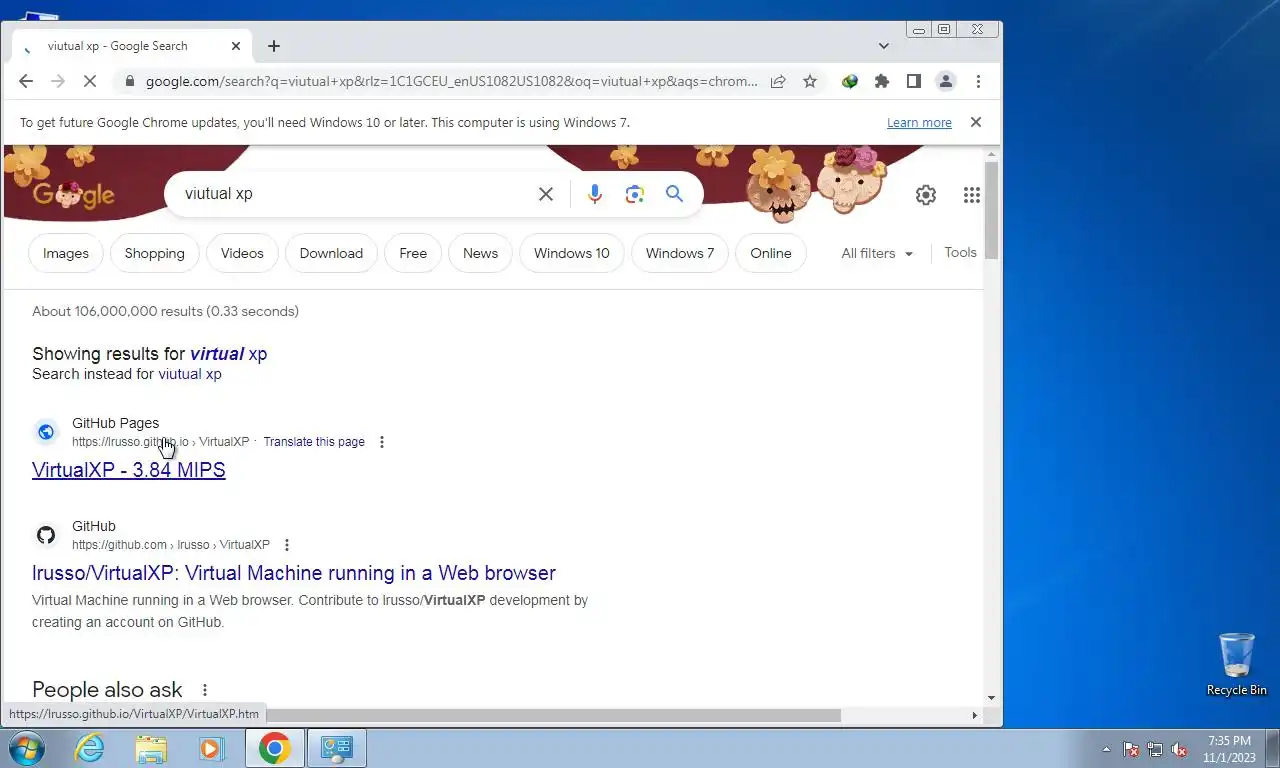This screenshot has width=1280, height=768.
Task: Expand the tab search dropdown arrow
Action: point(884,46)
